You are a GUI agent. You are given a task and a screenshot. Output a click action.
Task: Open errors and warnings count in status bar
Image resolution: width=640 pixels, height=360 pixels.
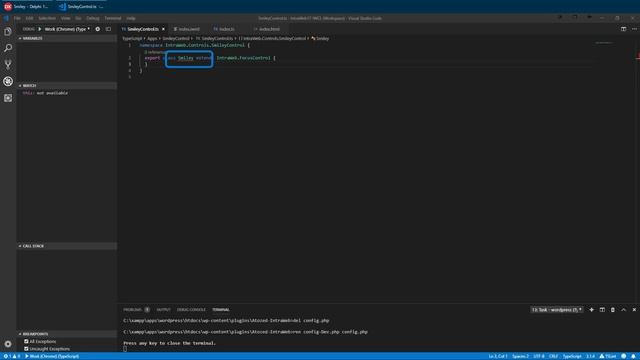(x=12, y=356)
